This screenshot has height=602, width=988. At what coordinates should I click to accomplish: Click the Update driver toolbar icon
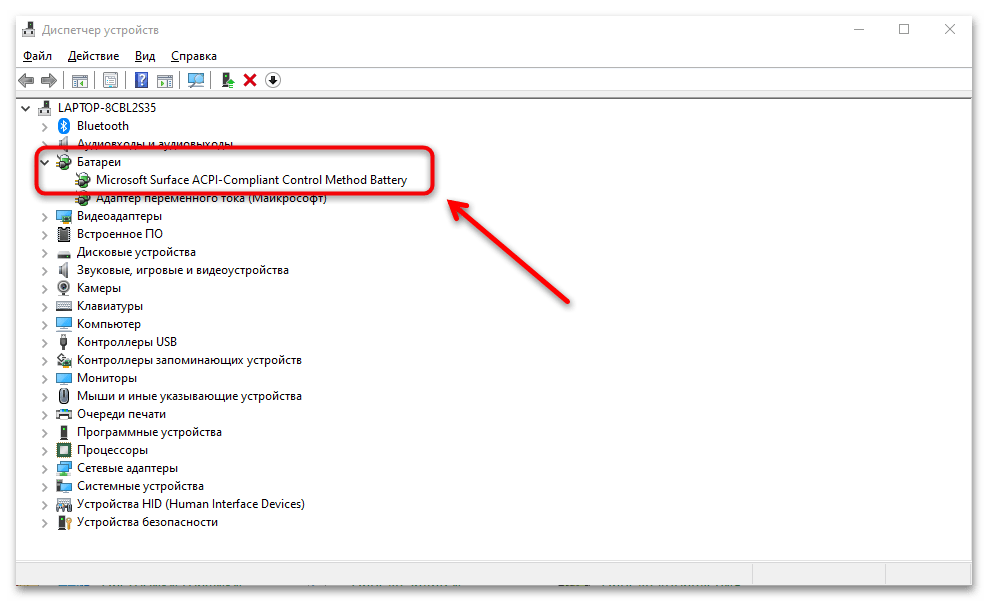(228, 80)
